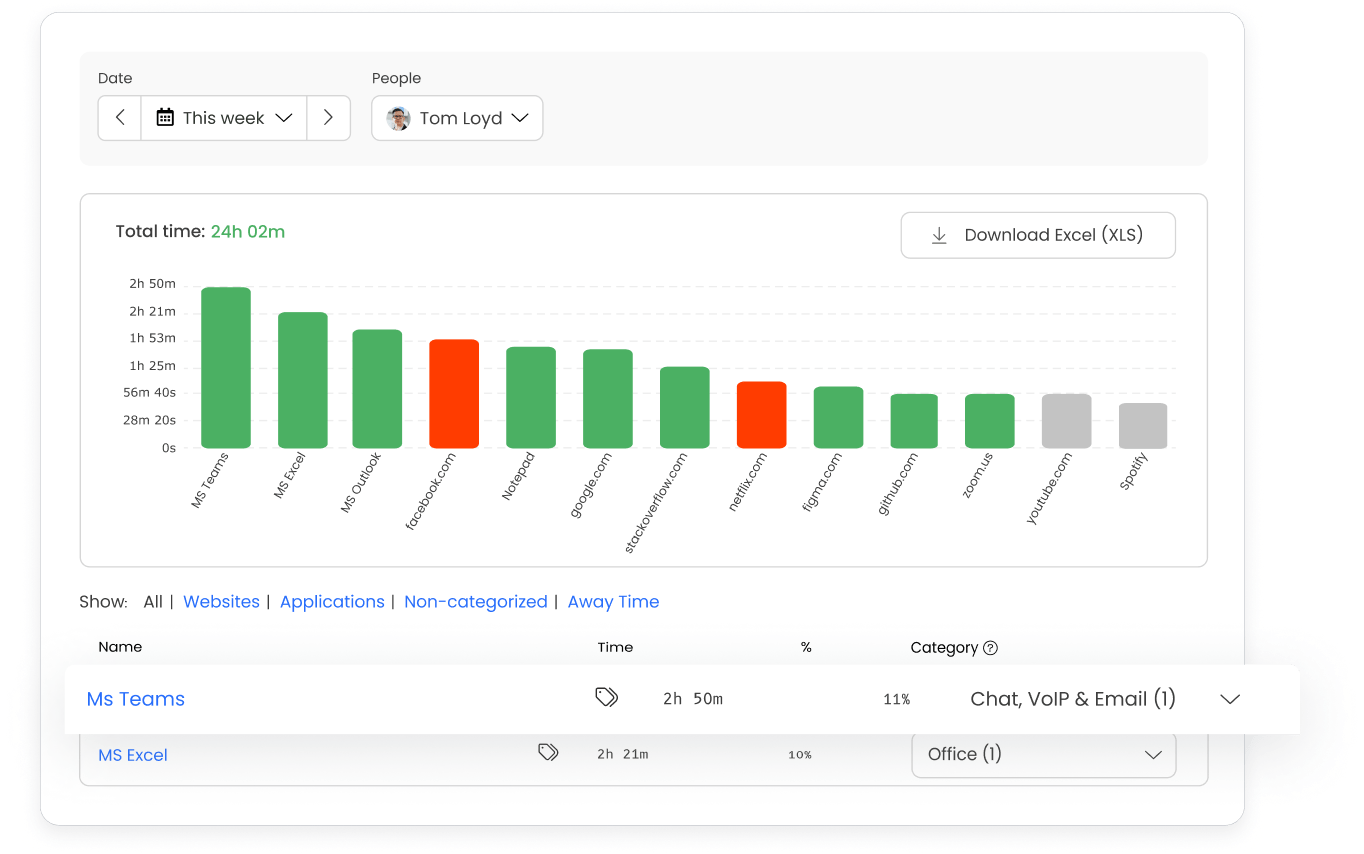The width and height of the screenshot is (1364, 854).
Task: Click the Tom Loyd avatar picture
Action: [x=399, y=118]
